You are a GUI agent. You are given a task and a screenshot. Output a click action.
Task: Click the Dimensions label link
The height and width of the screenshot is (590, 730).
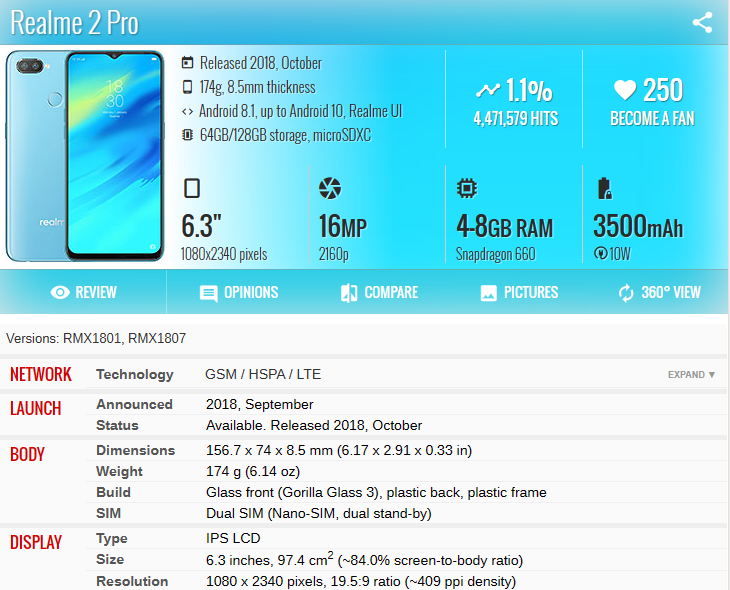click(x=135, y=450)
